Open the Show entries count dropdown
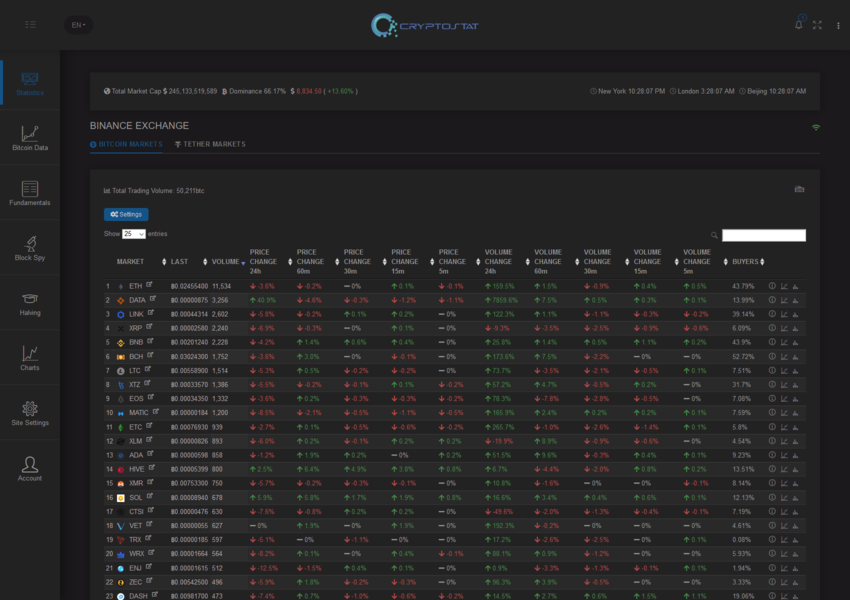The width and height of the screenshot is (850, 600). tap(133, 234)
